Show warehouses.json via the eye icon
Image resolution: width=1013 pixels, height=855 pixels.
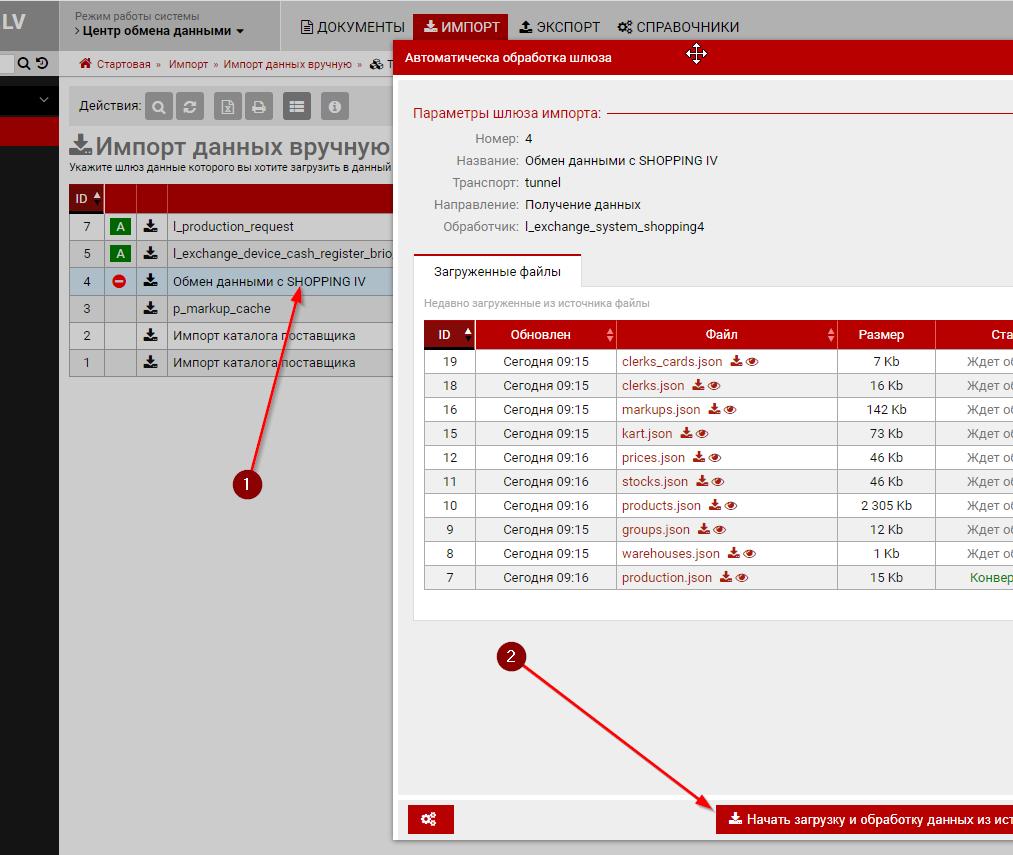[x=749, y=554]
